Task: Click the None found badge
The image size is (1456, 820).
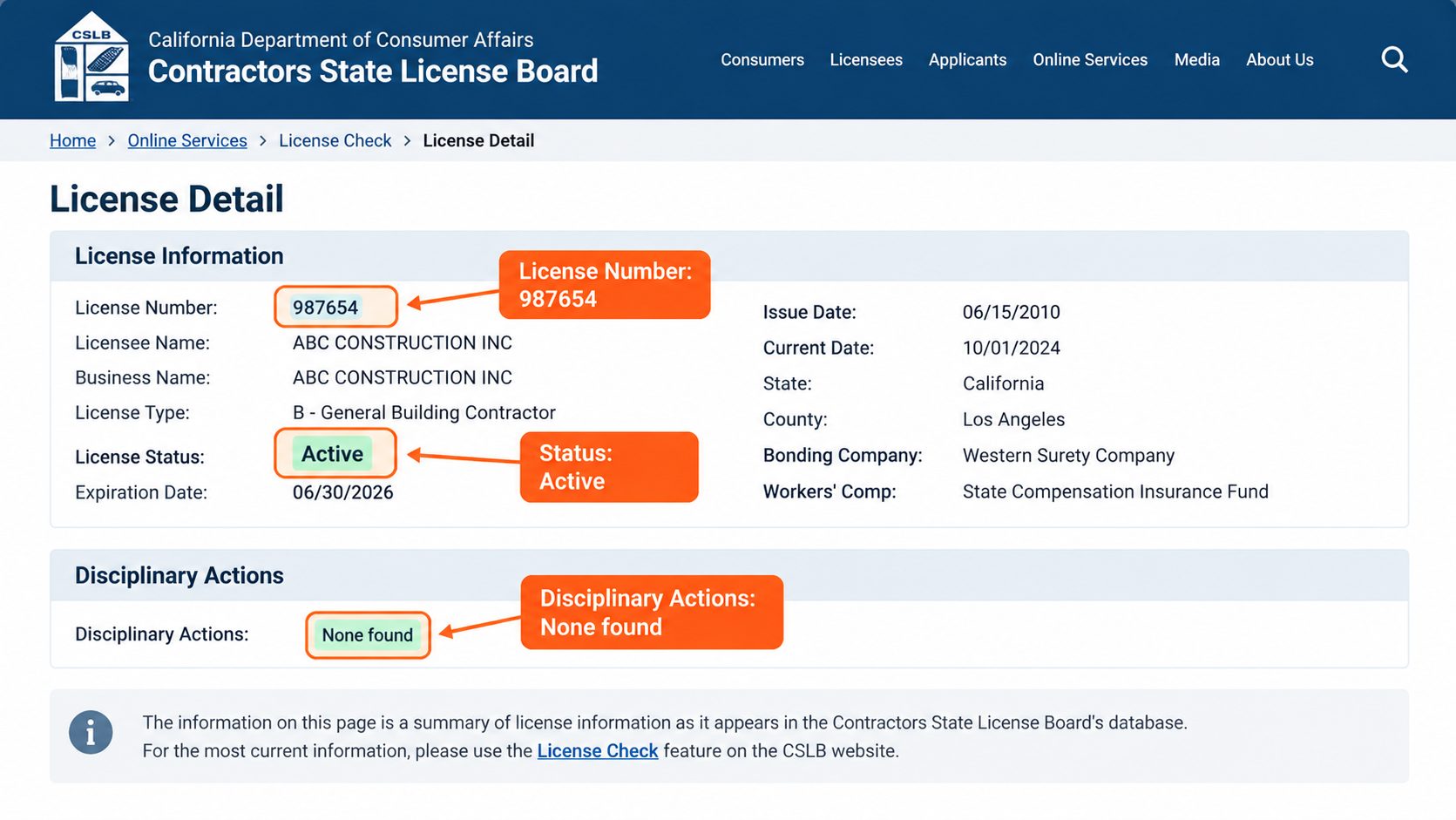Action: coord(368,635)
